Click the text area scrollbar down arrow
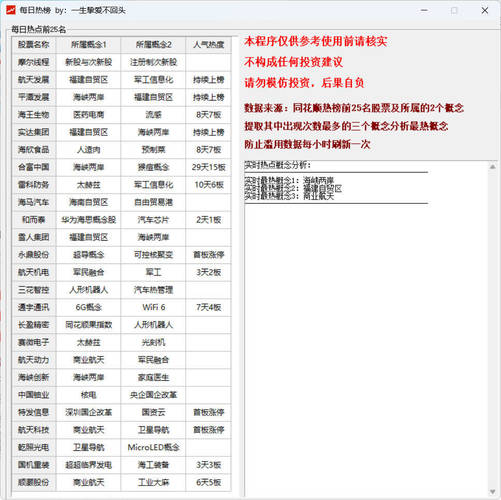The image size is (501, 500). (492, 492)
